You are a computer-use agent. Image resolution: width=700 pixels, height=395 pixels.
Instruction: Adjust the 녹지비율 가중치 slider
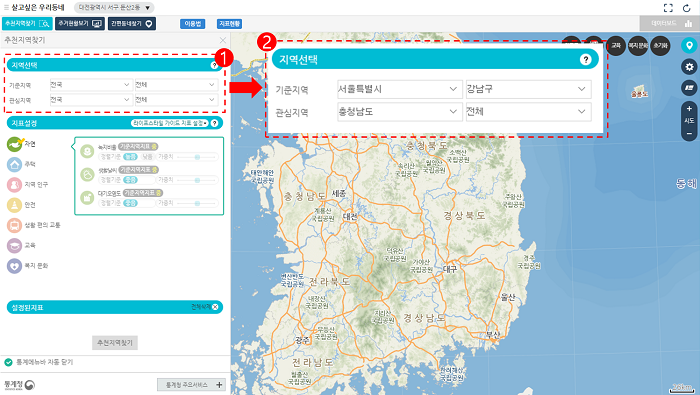click(196, 157)
